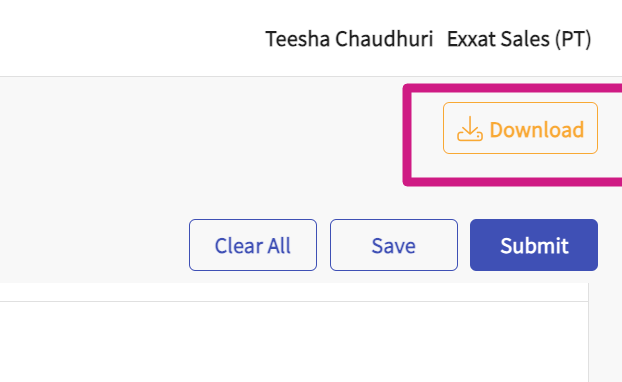This screenshot has height=382, width=622.
Task: Save the current form
Action: [x=394, y=245]
